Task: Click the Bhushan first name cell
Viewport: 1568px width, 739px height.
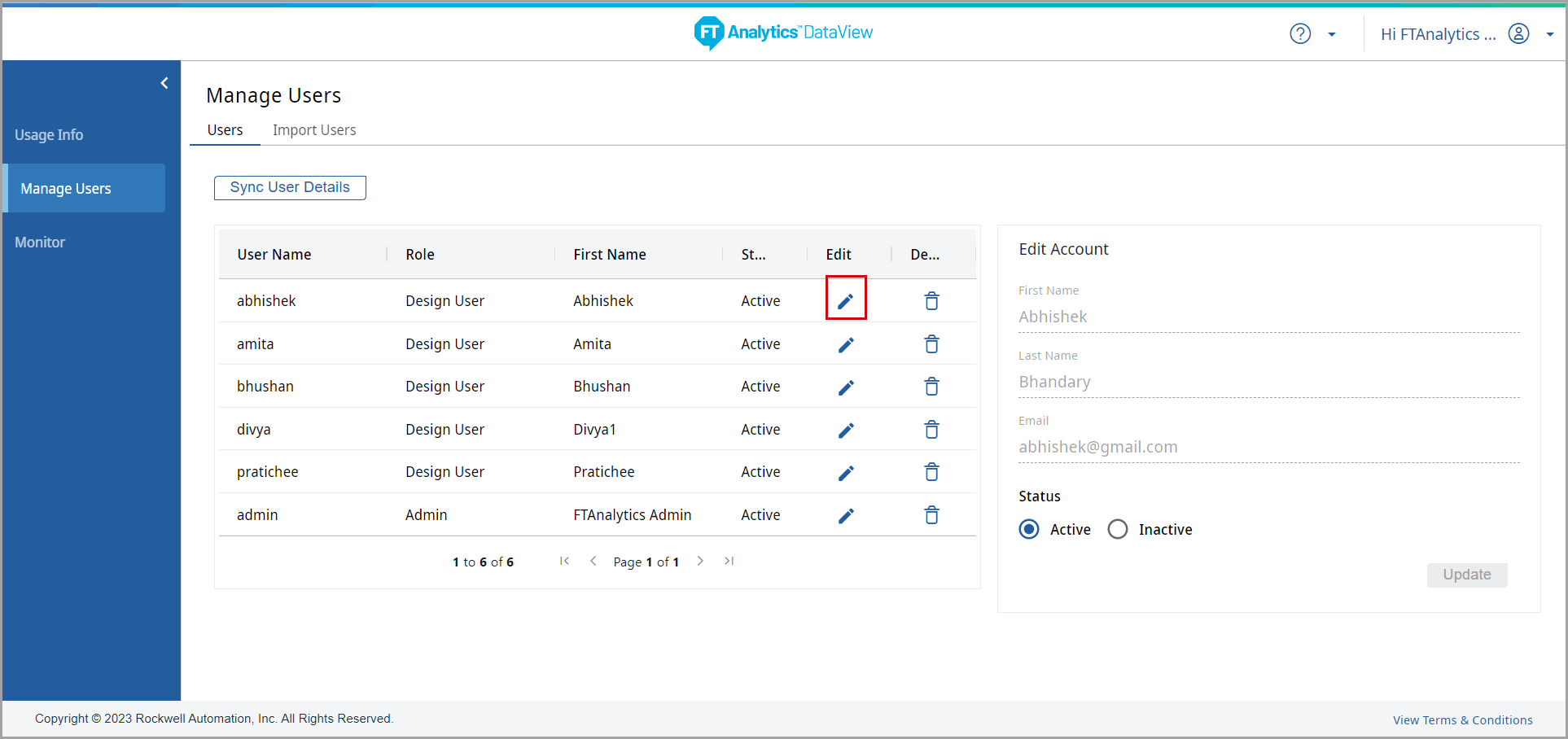Action: [x=602, y=387]
